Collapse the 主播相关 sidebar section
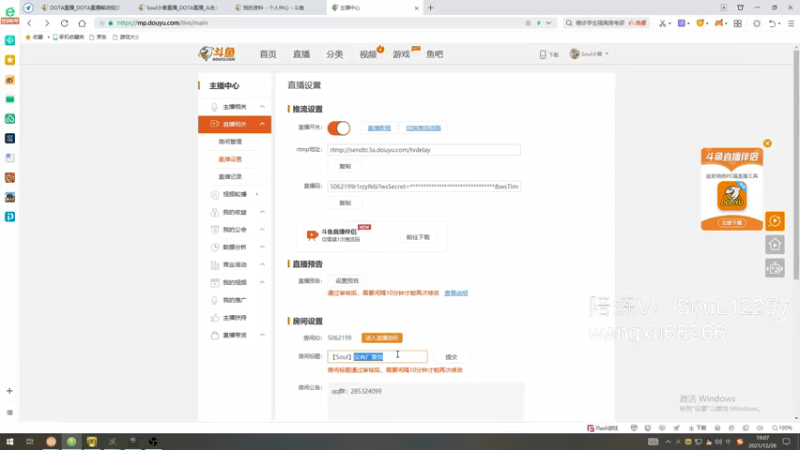The height and width of the screenshot is (450, 800). coord(262,107)
